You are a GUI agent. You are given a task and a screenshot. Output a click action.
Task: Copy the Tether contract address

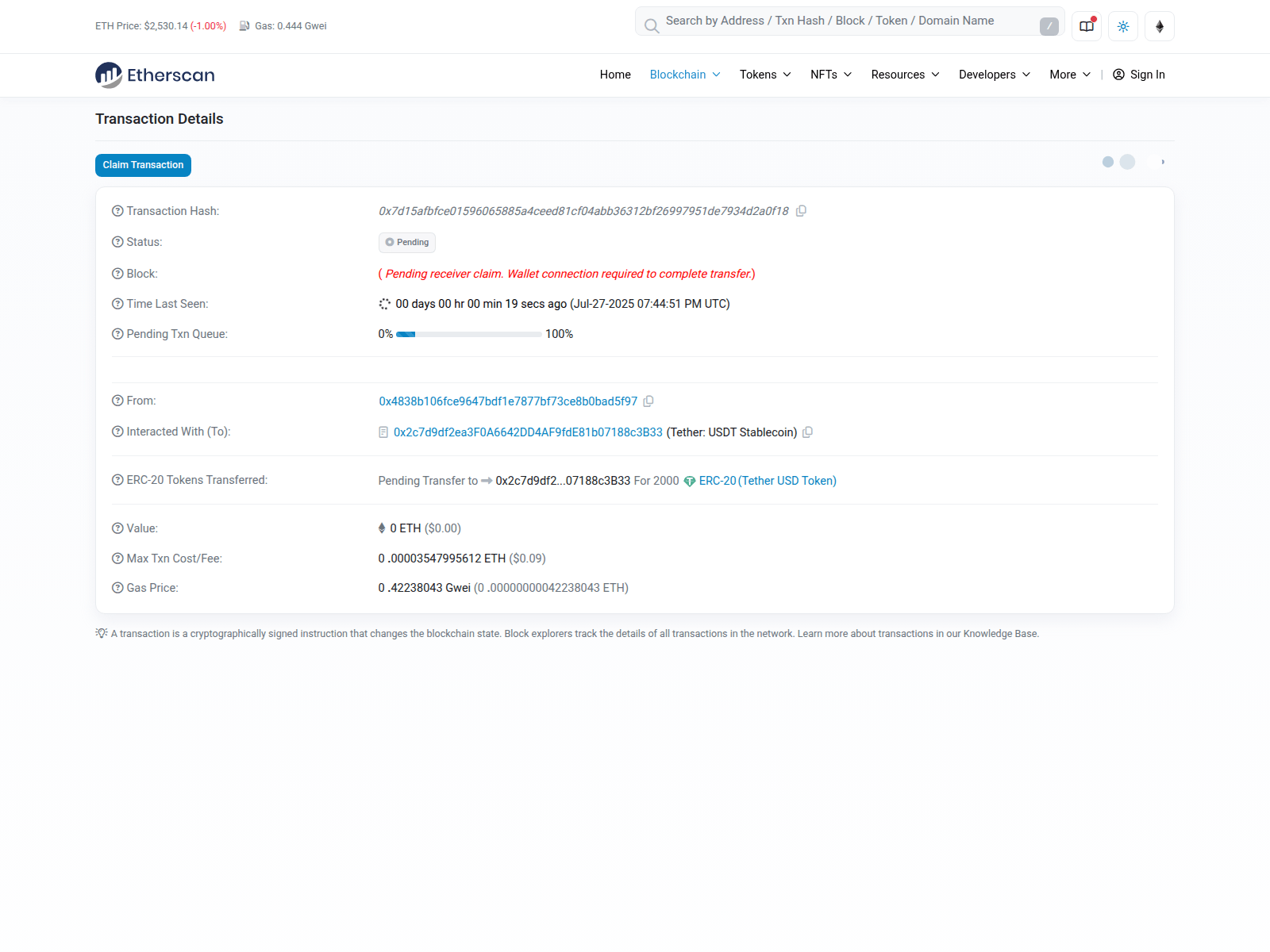tap(808, 432)
